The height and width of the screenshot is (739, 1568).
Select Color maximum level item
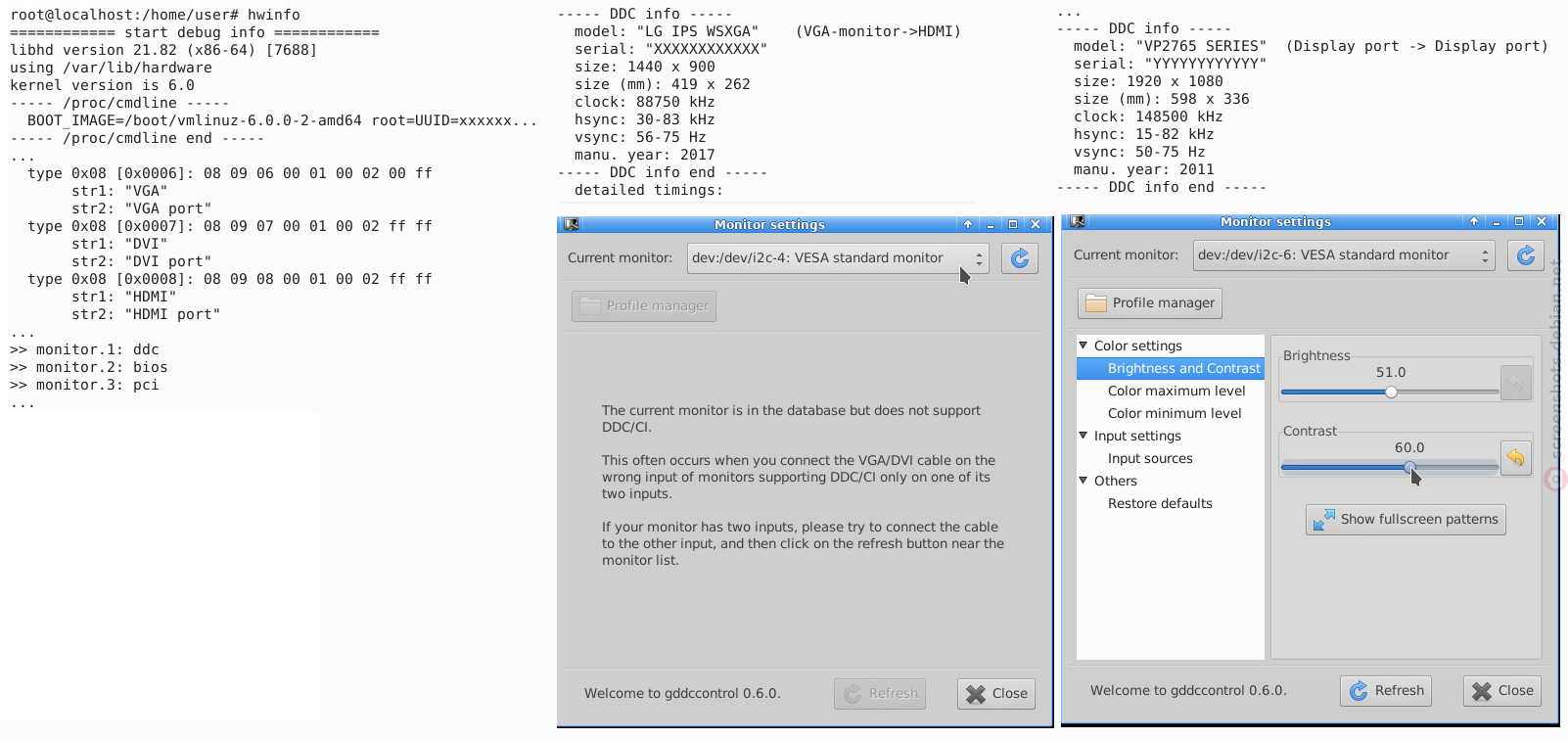pyautogui.click(x=1176, y=391)
